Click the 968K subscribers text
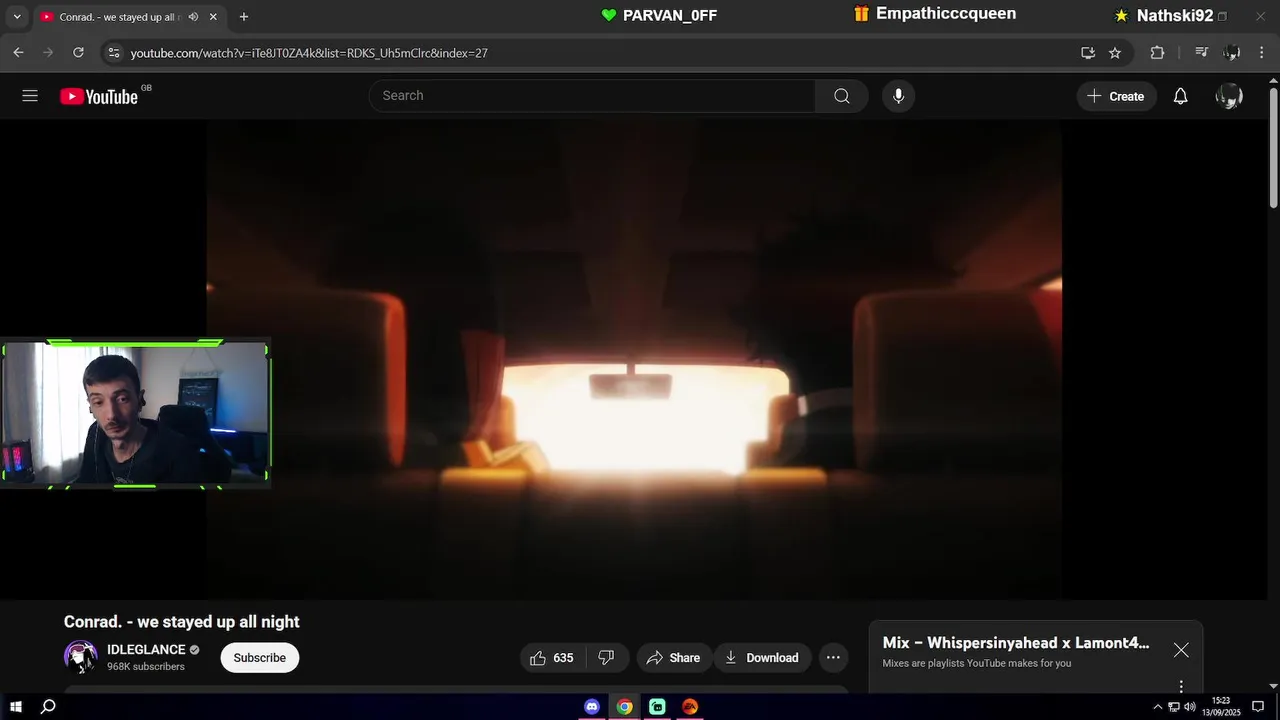 [146, 667]
